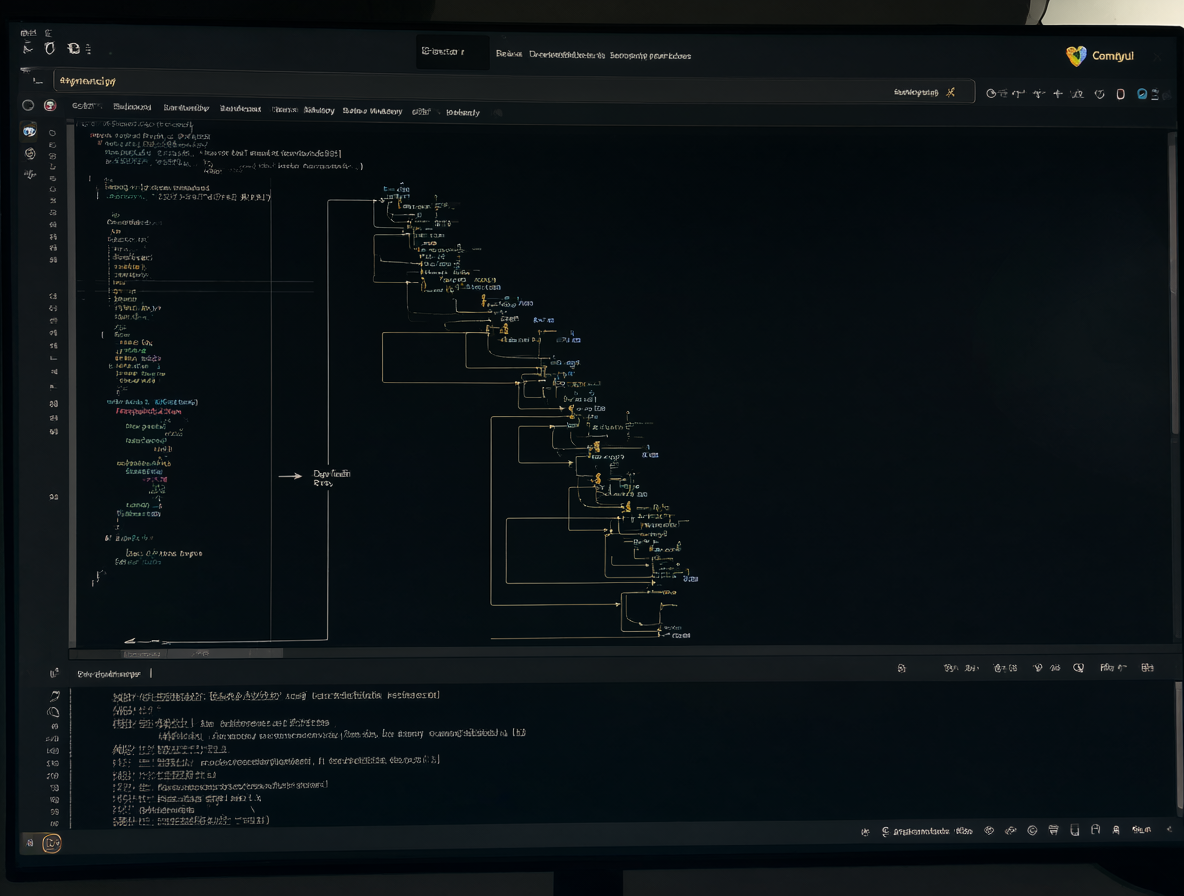
Task: Open the swirl circle icon in the left sidebar
Action: pos(30,153)
